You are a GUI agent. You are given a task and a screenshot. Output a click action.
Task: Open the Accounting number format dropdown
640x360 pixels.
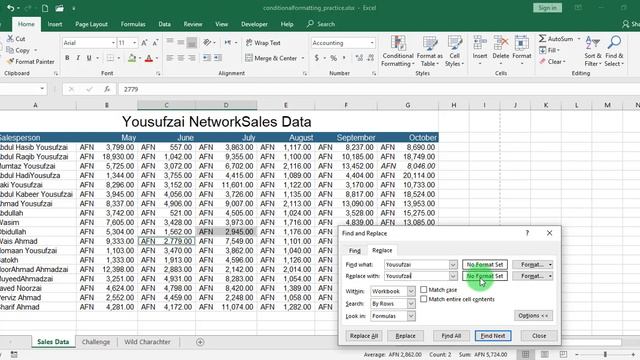pos(372,43)
